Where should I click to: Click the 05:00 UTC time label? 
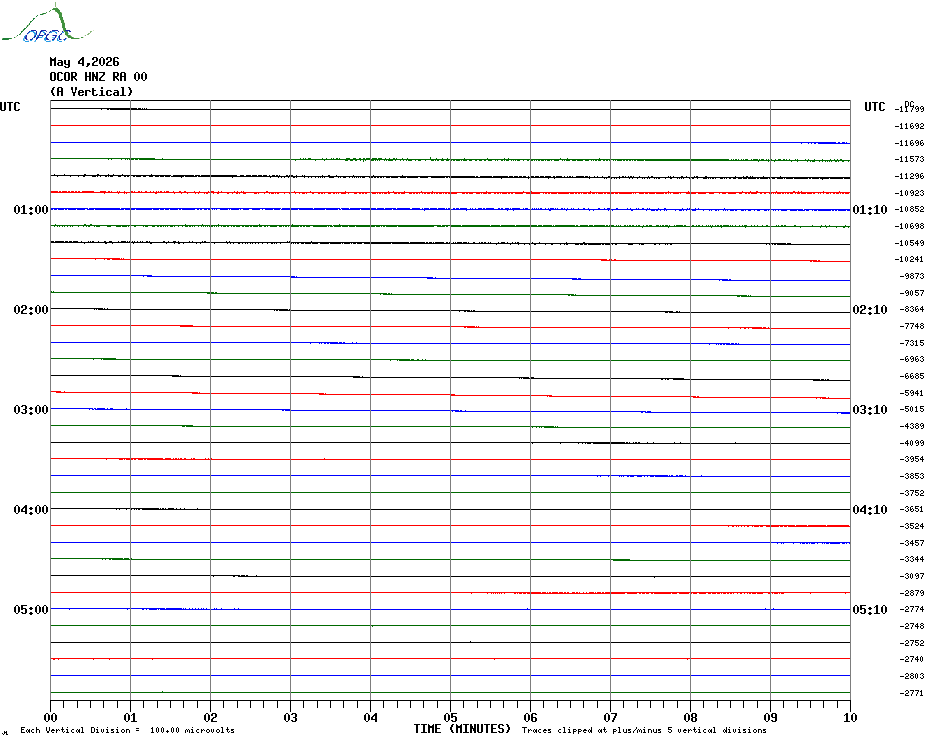pyautogui.click(x=31, y=609)
